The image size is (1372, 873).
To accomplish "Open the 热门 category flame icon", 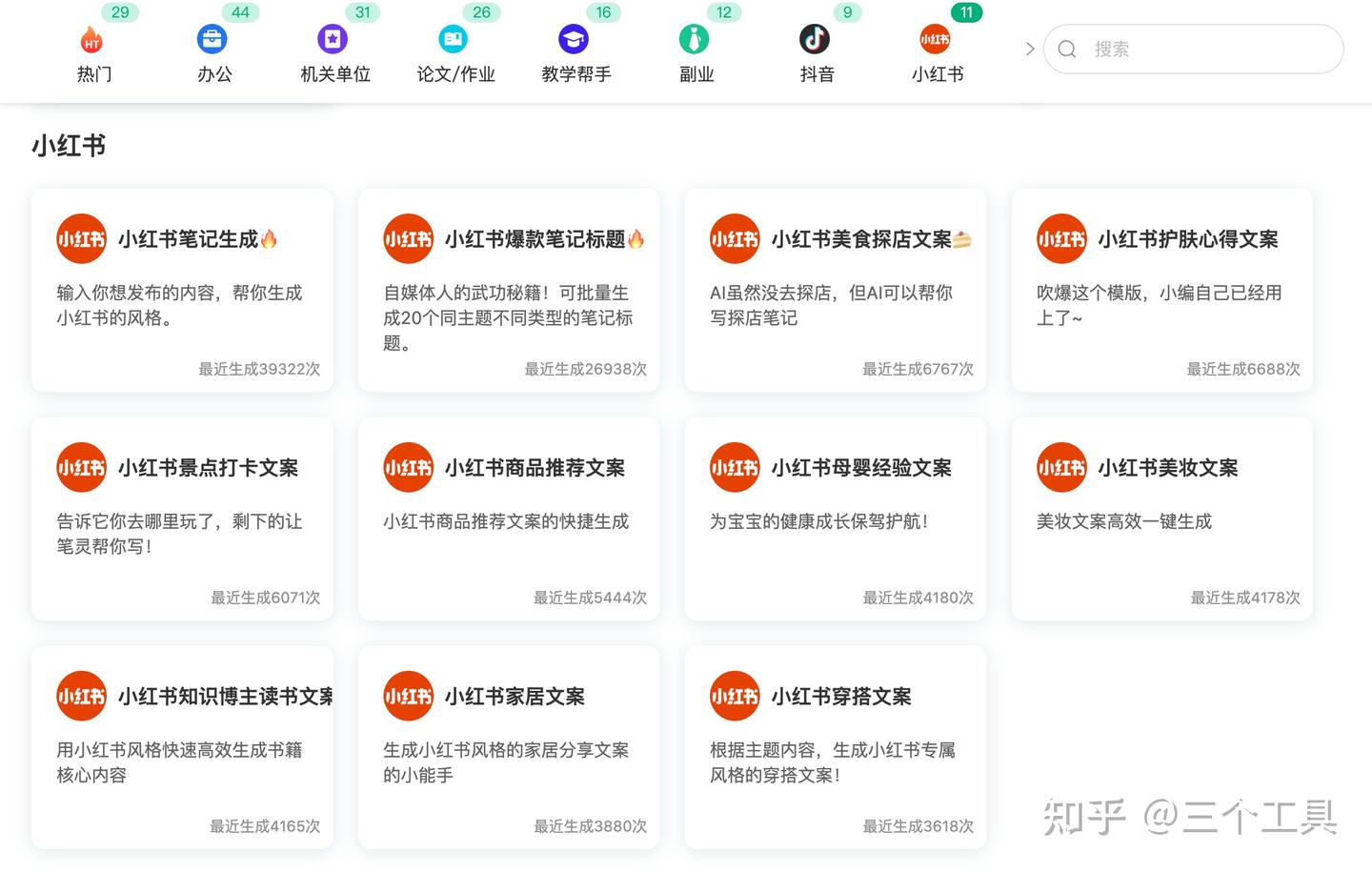I will 91,40.
